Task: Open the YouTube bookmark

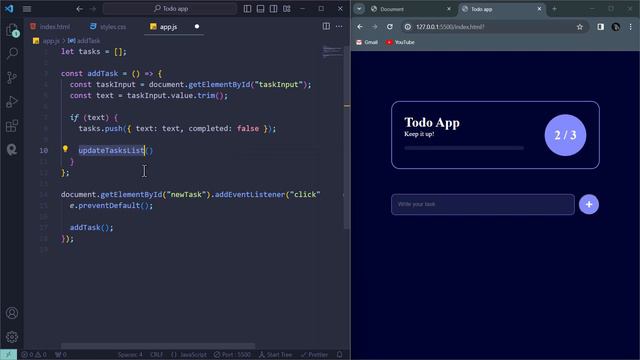Action: click(400, 42)
